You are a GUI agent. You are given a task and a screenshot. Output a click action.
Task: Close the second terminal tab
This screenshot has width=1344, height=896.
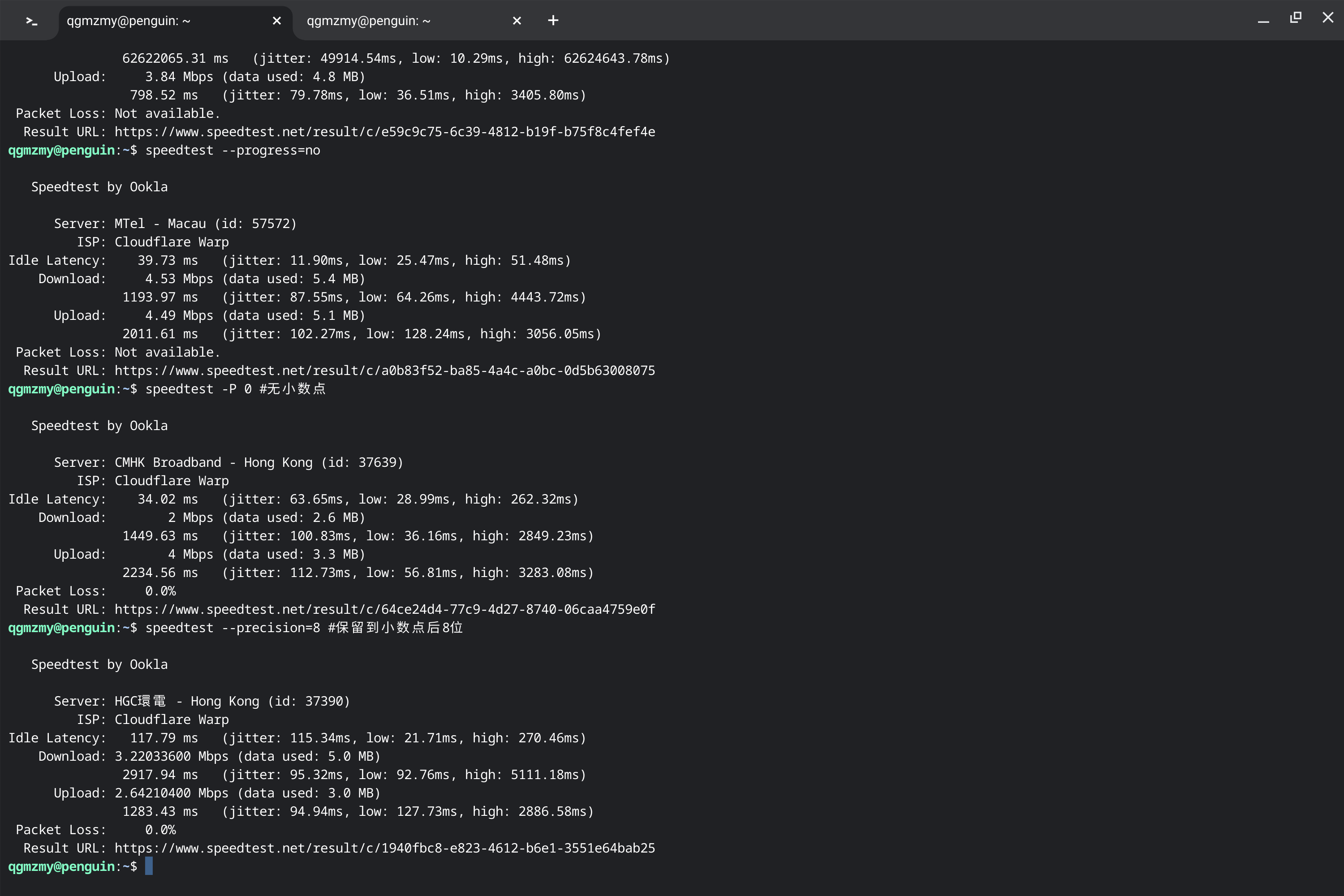tap(517, 21)
